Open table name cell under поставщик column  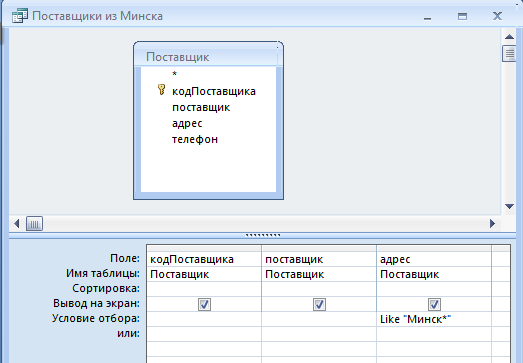pos(319,274)
